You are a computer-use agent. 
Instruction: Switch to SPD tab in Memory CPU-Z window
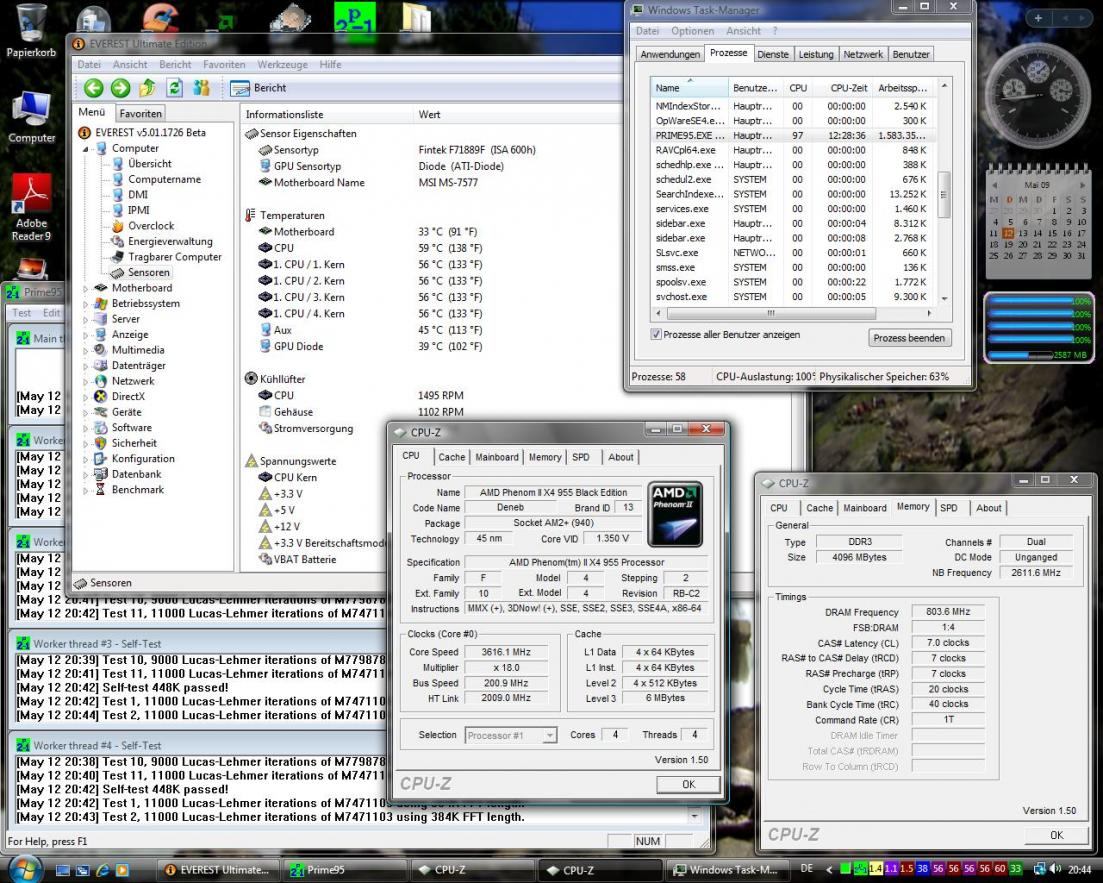tap(948, 508)
